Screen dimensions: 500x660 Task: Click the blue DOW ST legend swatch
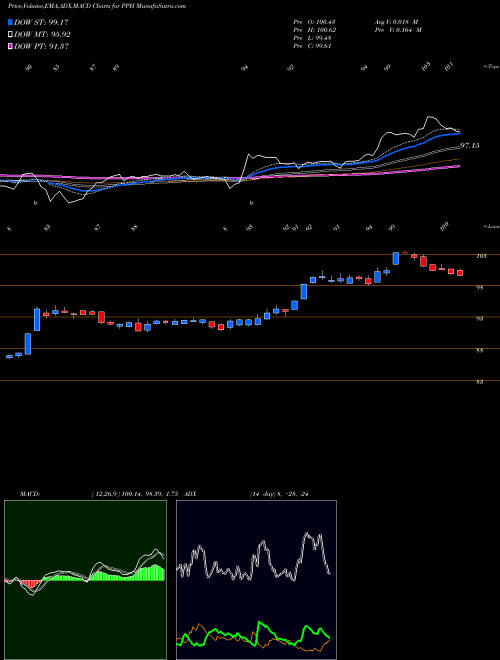click(x=11, y=22)
